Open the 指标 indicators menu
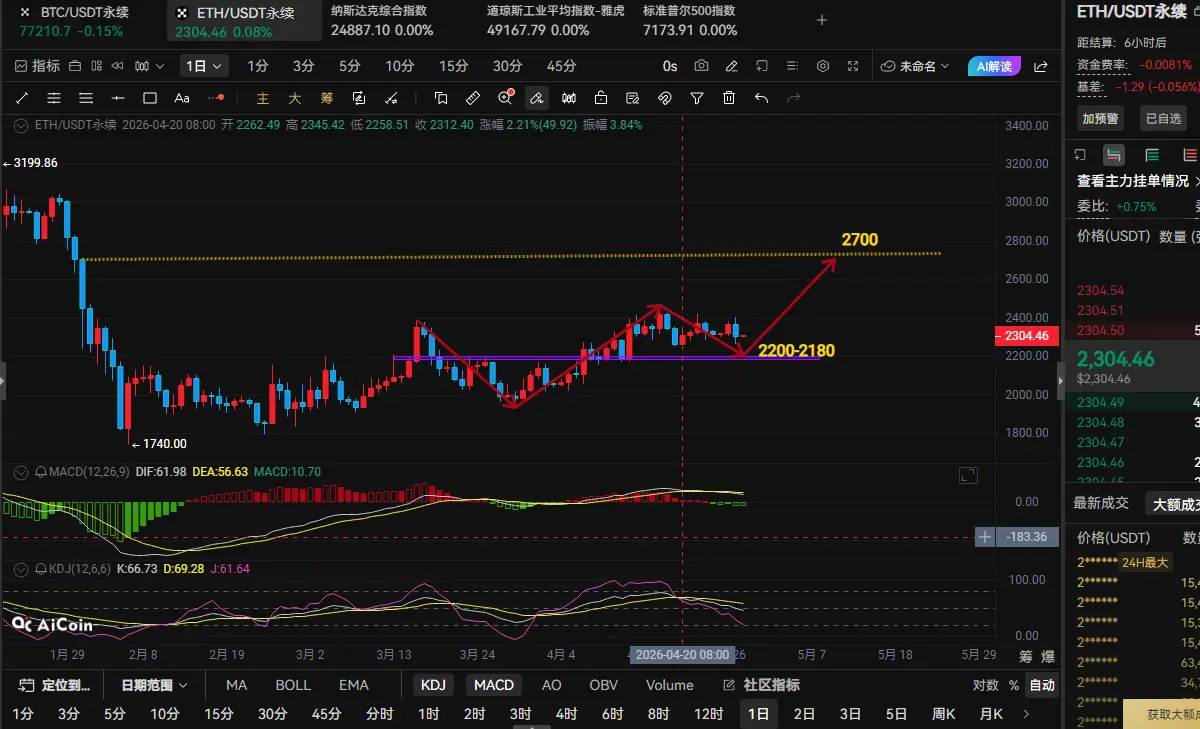 38,66
